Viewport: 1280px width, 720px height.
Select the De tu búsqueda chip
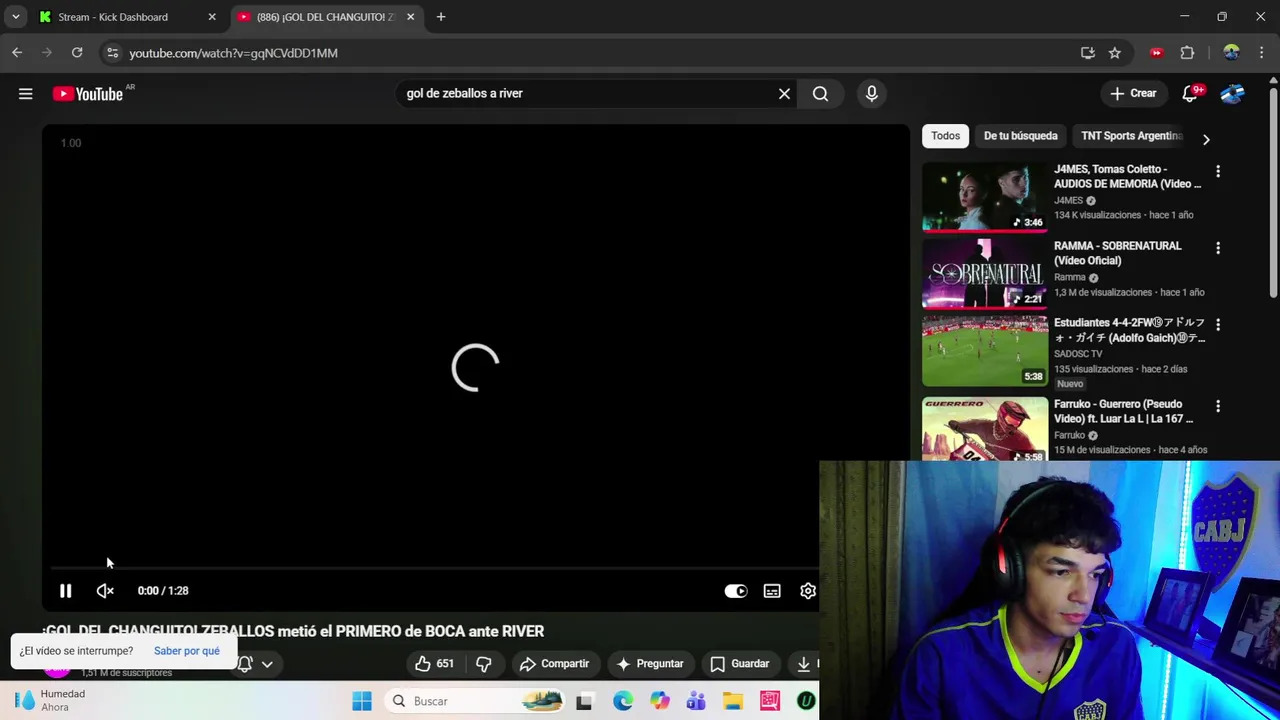tap(1020, 136)
